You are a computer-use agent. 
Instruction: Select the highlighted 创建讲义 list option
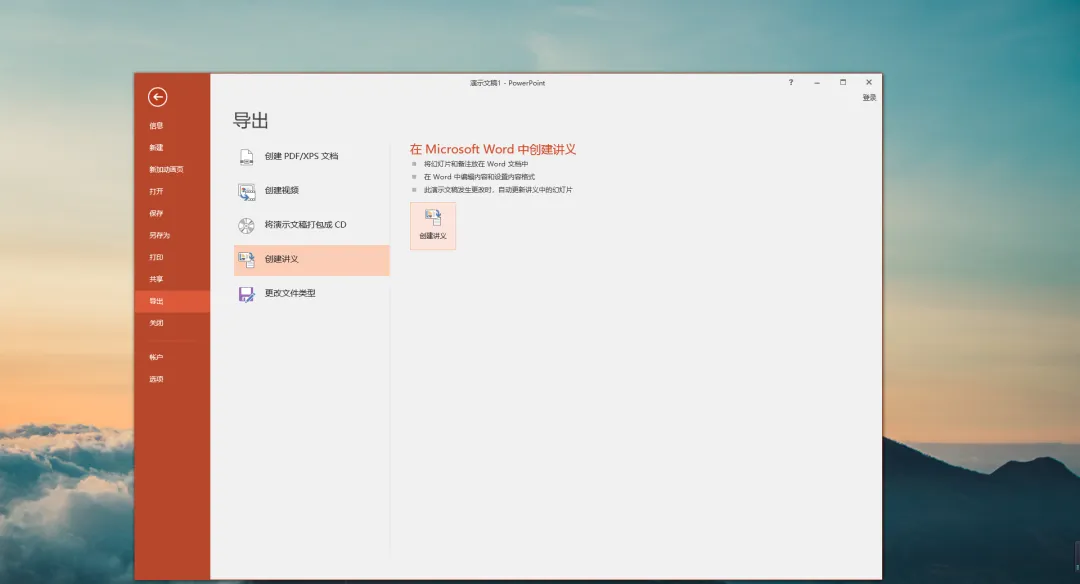(311, 260)
